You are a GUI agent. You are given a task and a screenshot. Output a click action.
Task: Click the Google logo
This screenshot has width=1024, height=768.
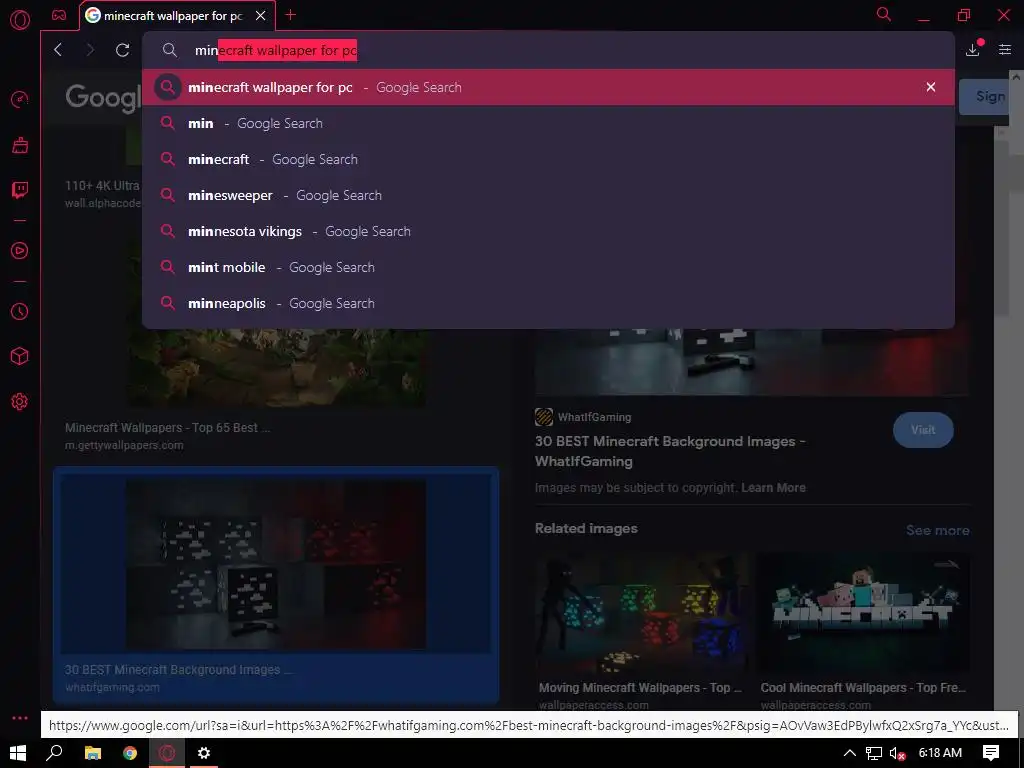pos(103,97)
